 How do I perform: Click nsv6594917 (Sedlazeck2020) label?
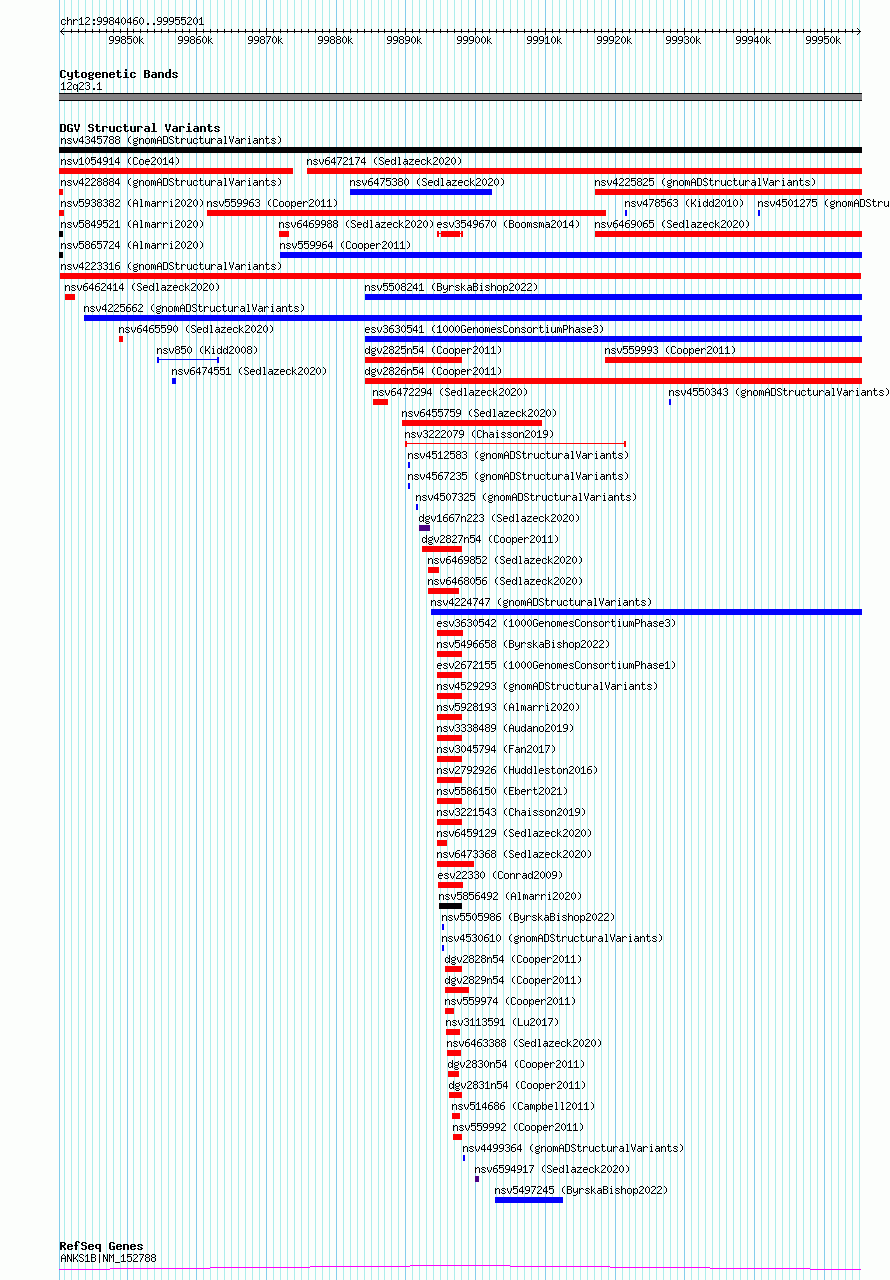[x=552, y=1169]
